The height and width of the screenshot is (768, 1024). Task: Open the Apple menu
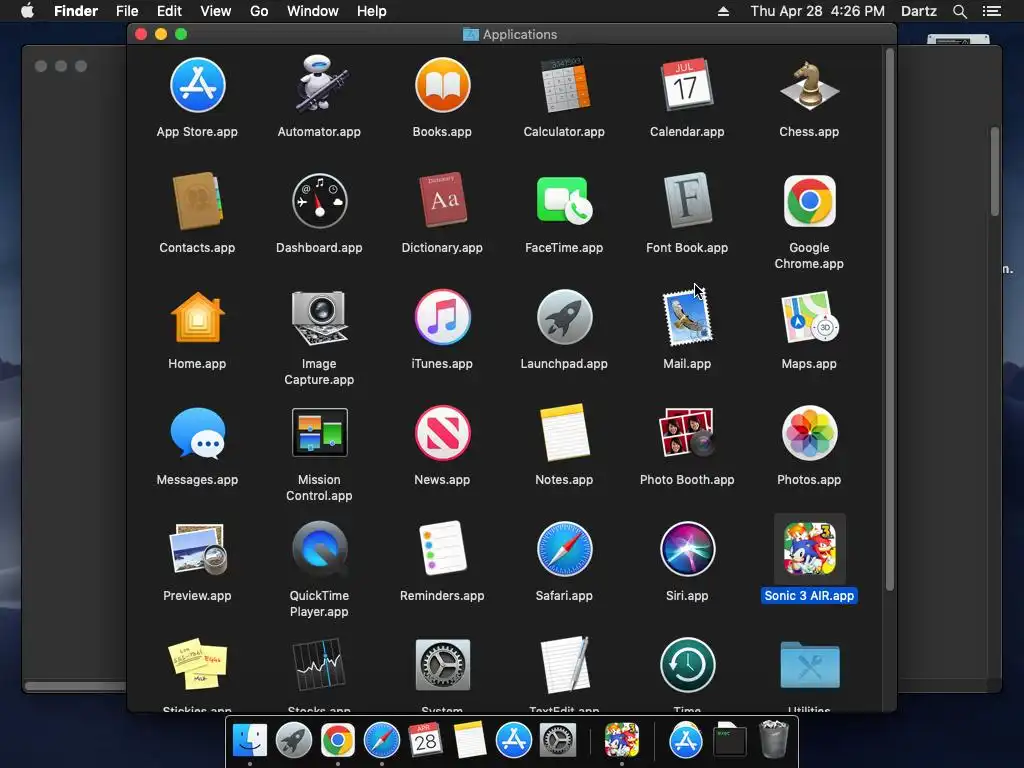coord(27,11)
